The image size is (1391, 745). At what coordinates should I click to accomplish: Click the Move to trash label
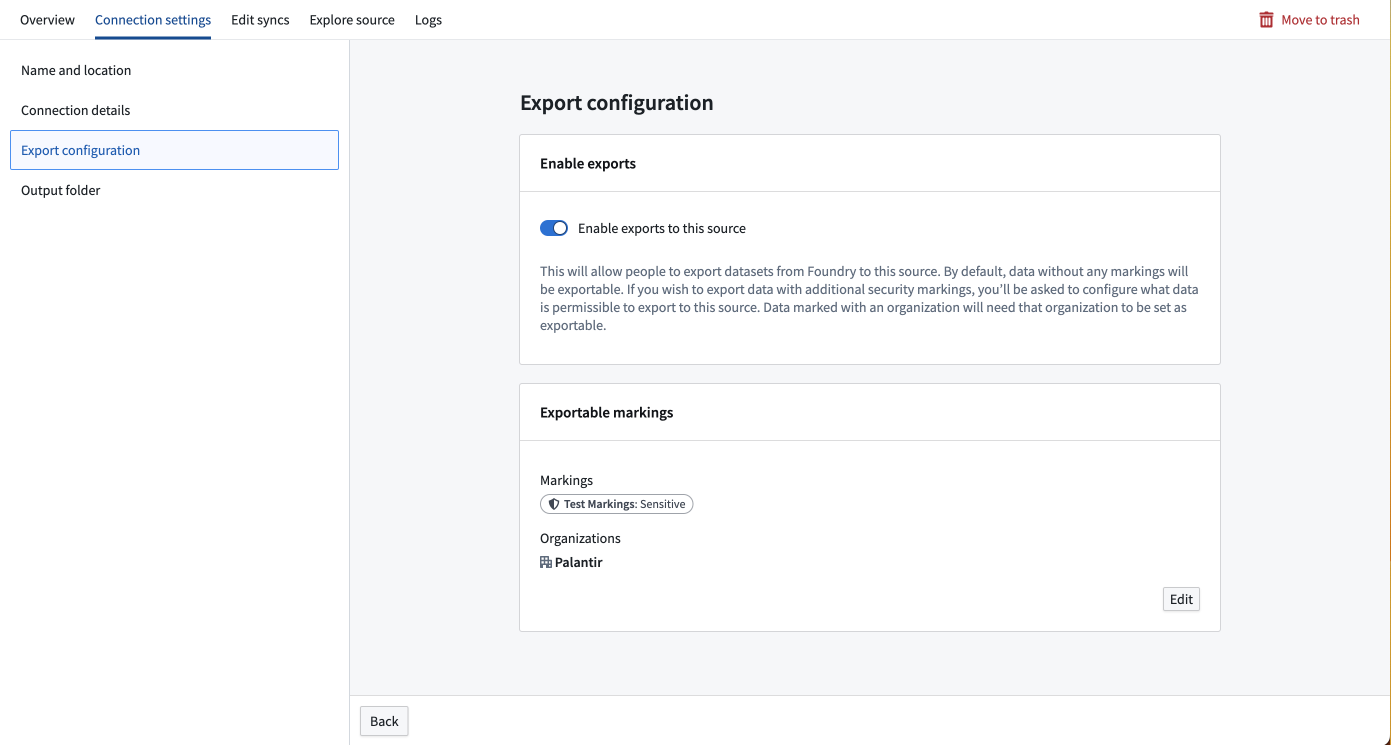point(1320,20)
